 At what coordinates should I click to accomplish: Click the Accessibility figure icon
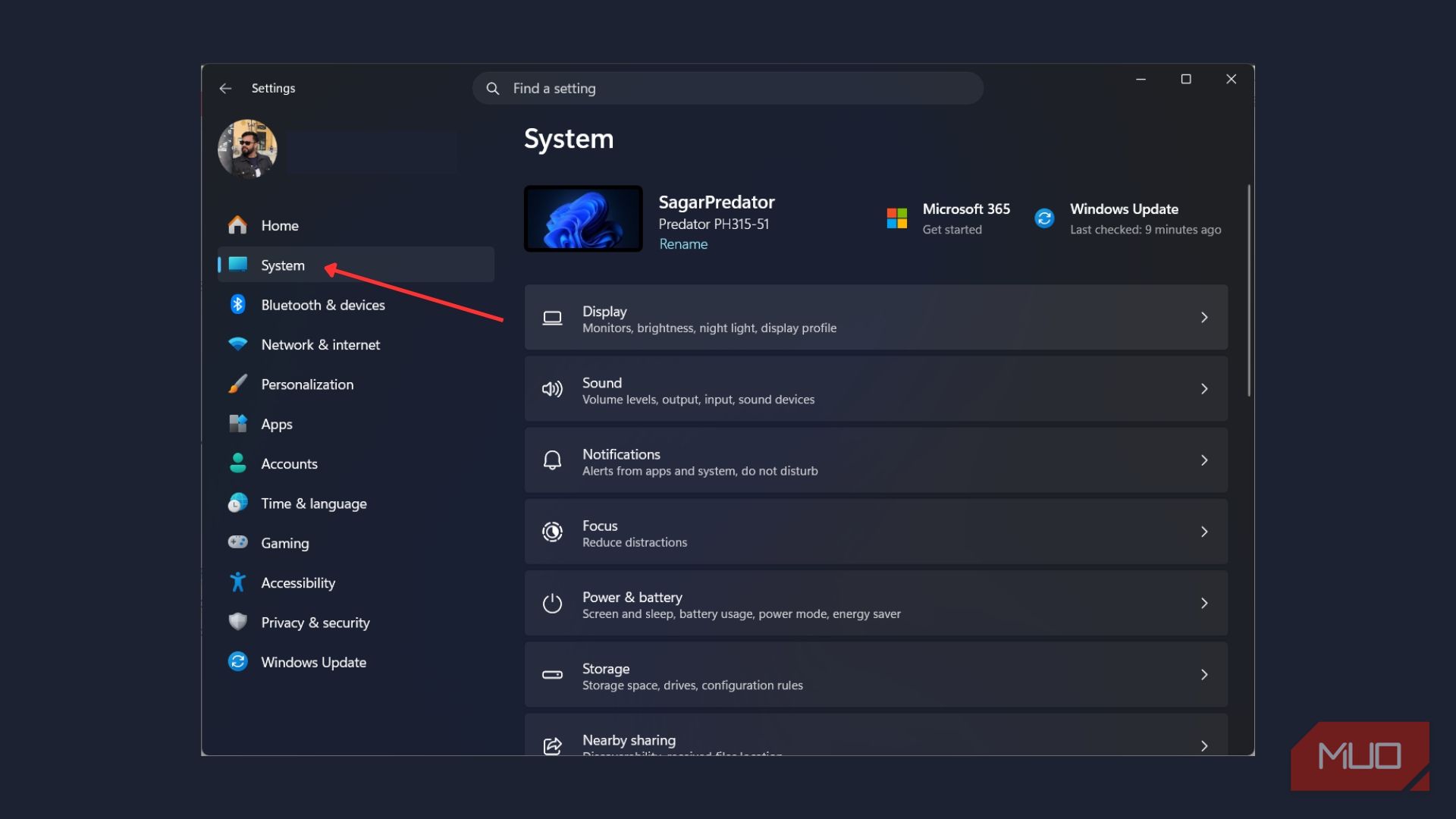[237, 582]
